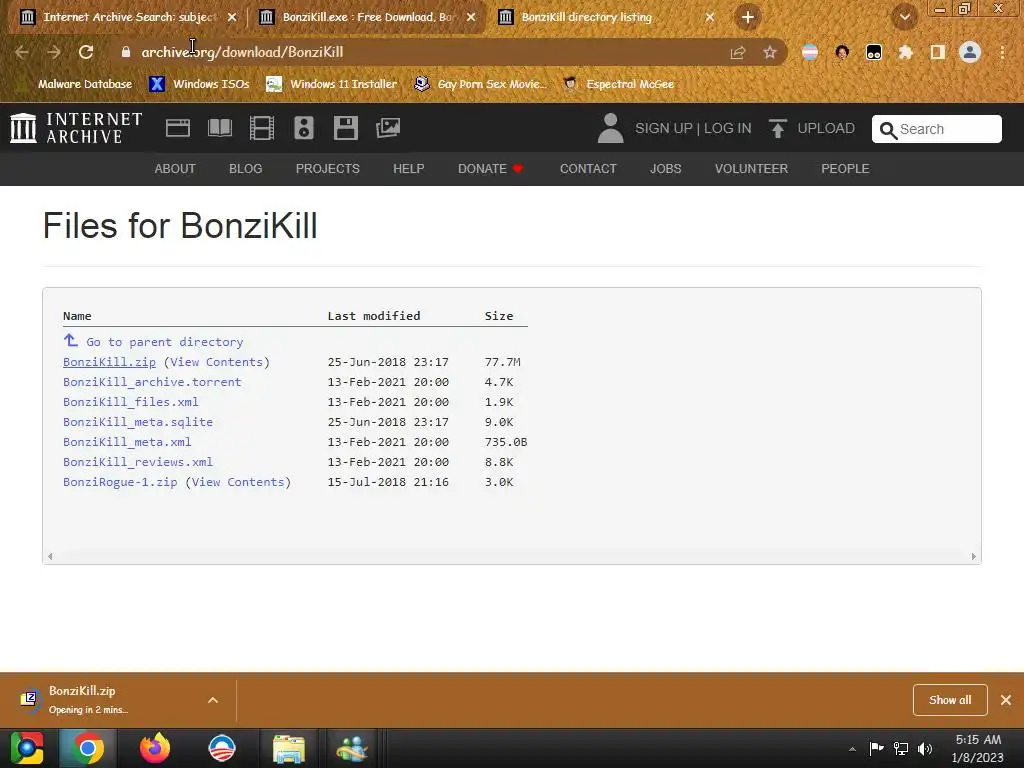This screenshot has height=768, width=1024.
Task: Download BonziRogue-1.zip link
Action: (x=120, y=482)
